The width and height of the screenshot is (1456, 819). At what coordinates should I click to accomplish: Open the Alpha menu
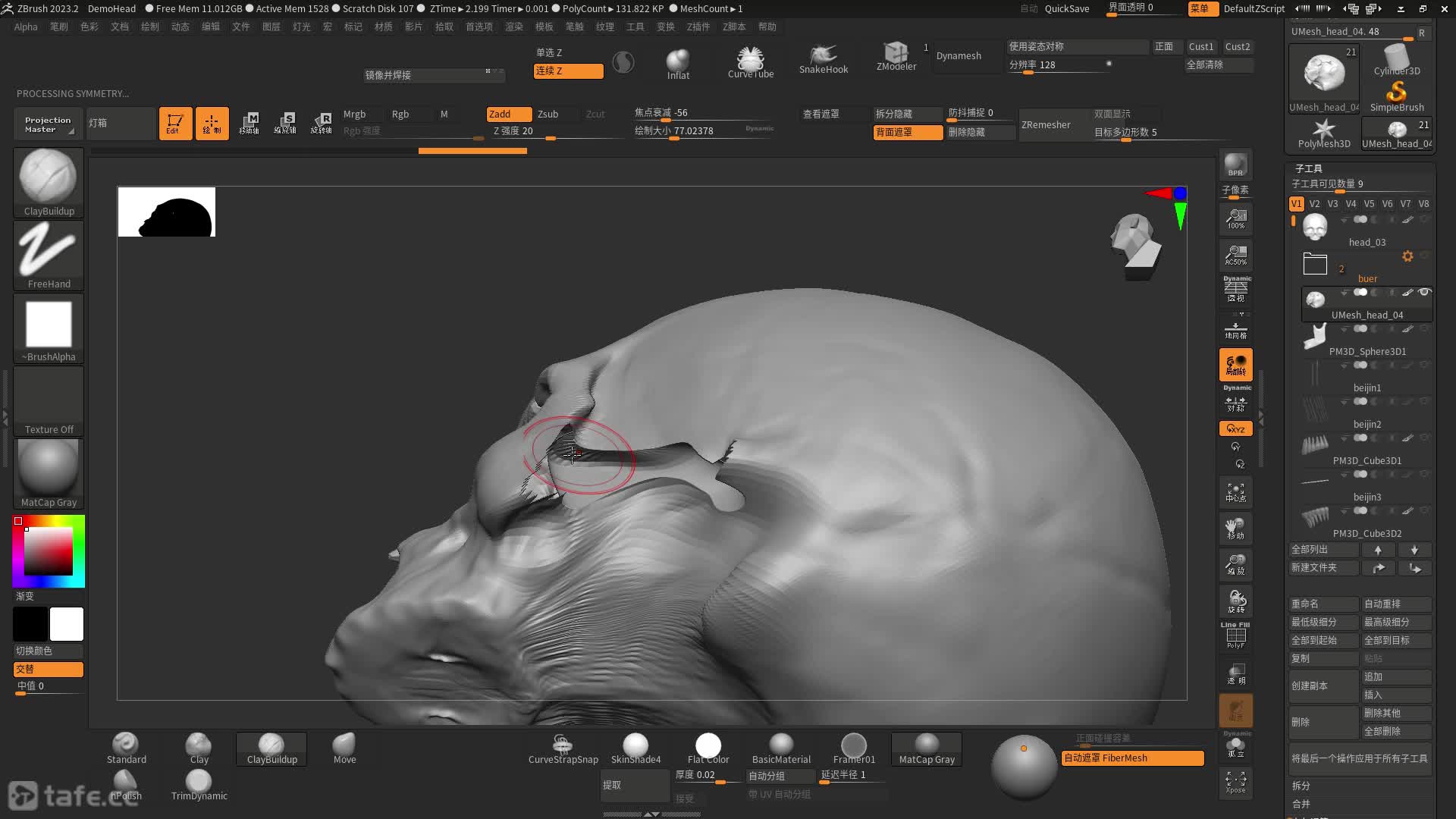point(26,27)
